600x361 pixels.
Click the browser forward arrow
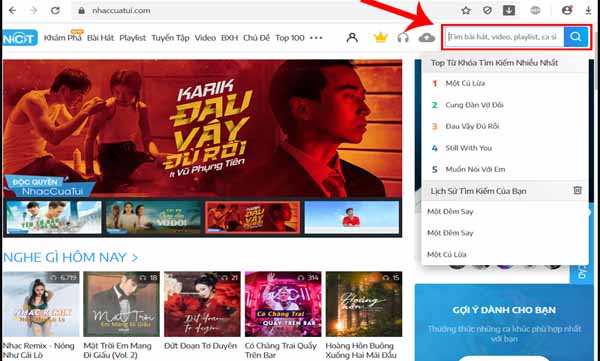[x=34, y=10]
